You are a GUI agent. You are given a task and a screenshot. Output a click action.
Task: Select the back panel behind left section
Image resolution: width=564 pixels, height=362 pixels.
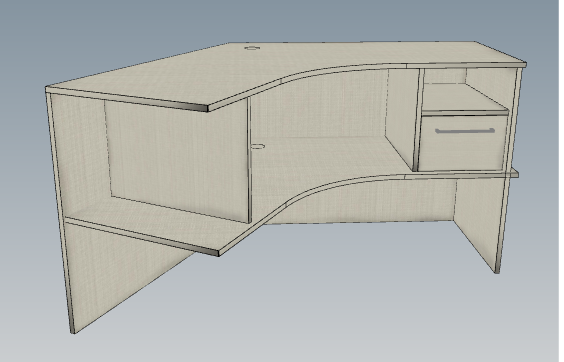pos(178,158)
